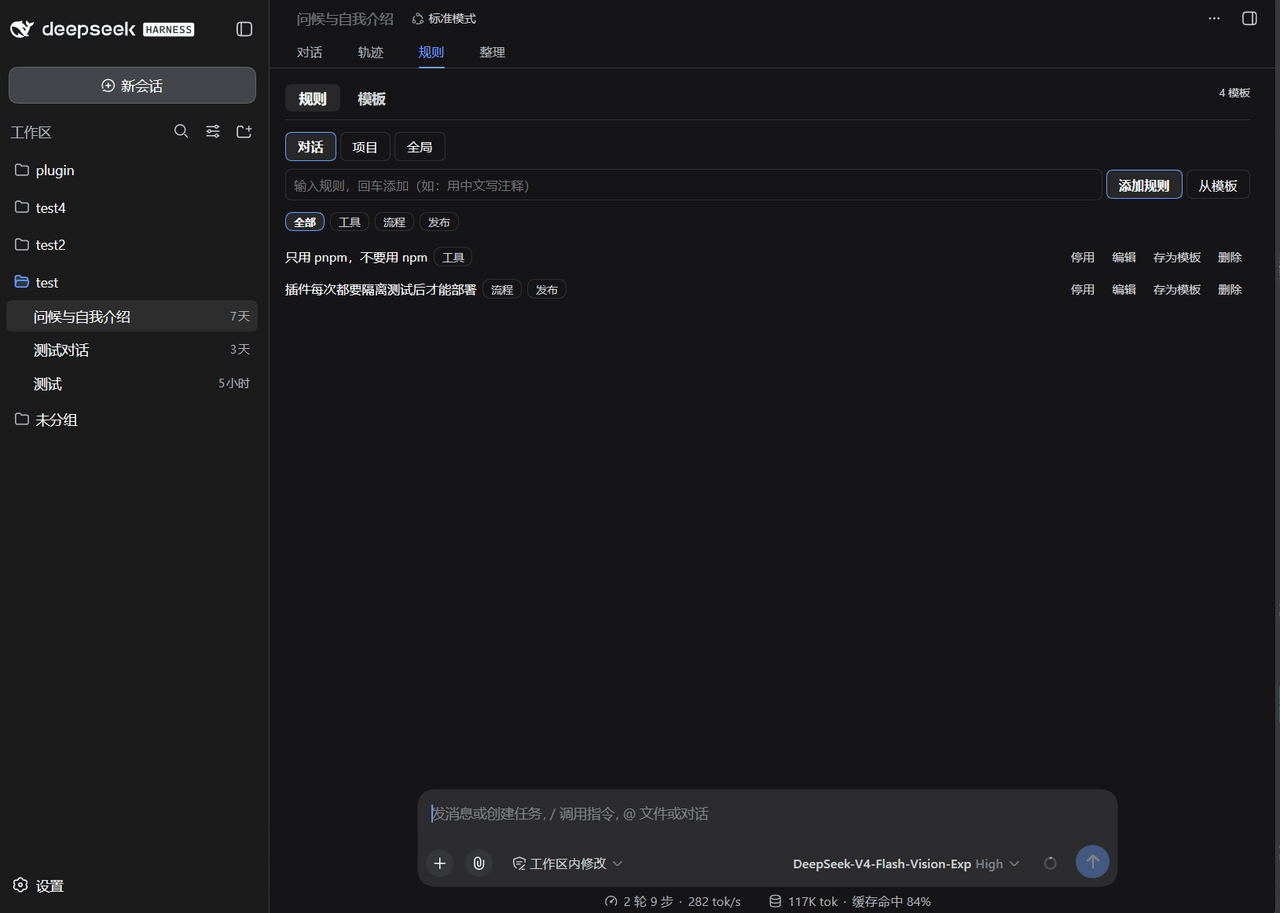Open the 模板 sub-tab
Image resolution: width=1280 pixels, height=913 pixels.
click(x=372, y=98)
